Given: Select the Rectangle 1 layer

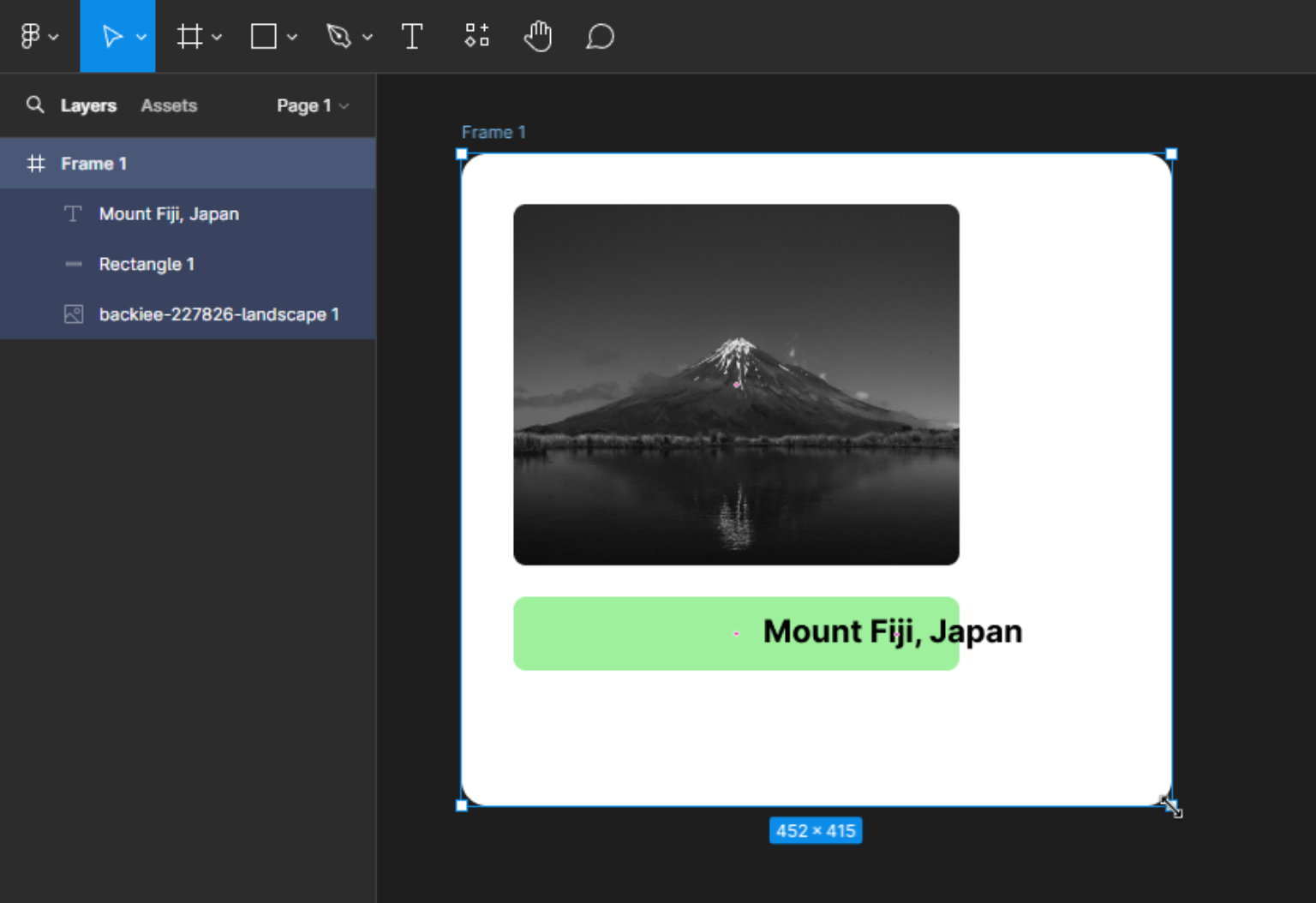Looking at the screenshot, I should pos(188,264).
